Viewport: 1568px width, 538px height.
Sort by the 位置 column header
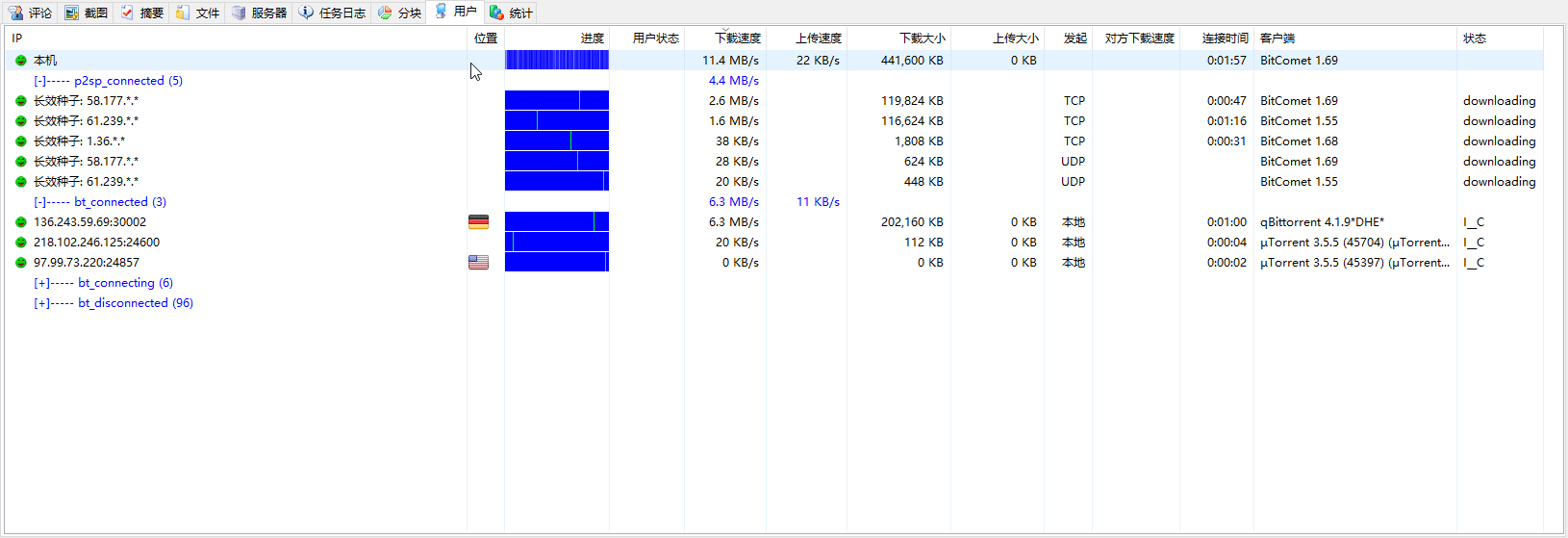[x=486, y=38]
